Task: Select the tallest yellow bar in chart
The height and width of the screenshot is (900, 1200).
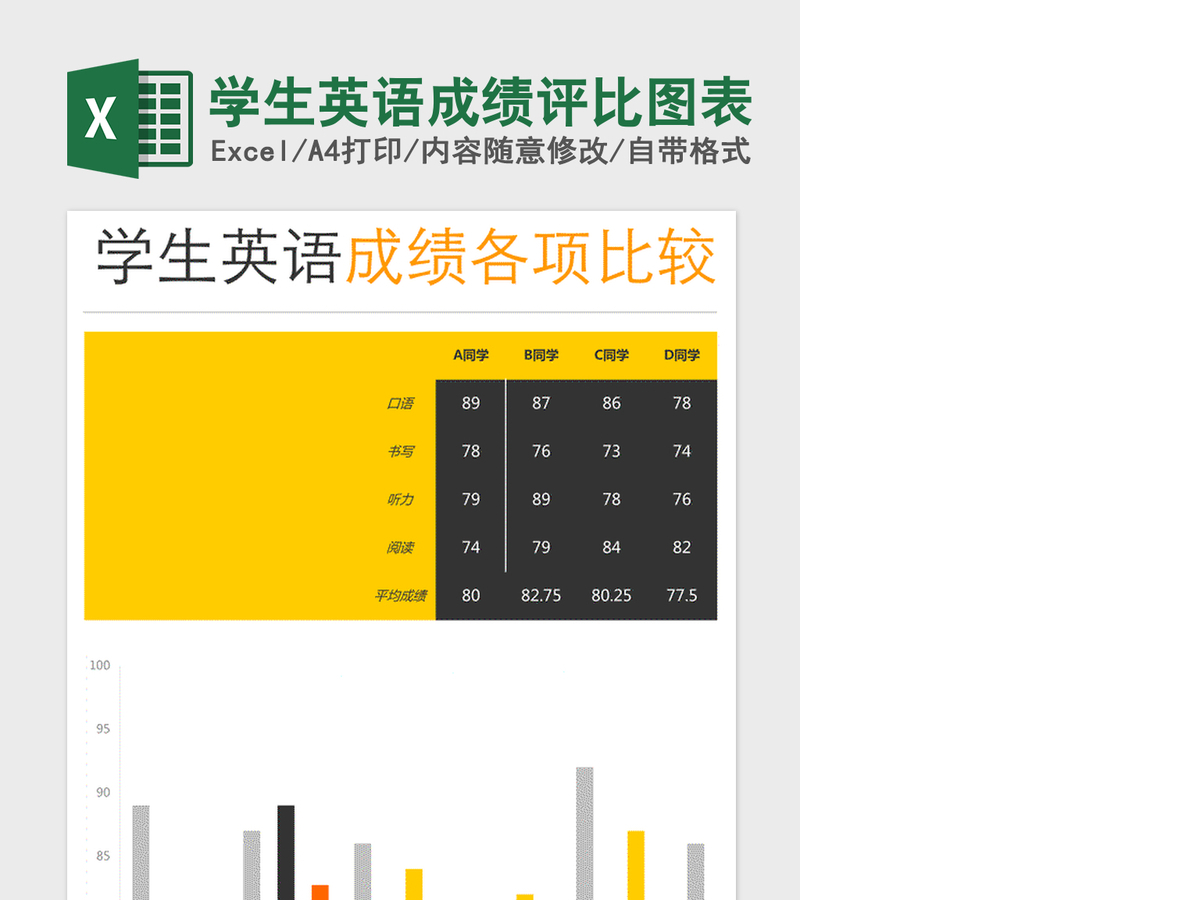Action: pos(636,865)
